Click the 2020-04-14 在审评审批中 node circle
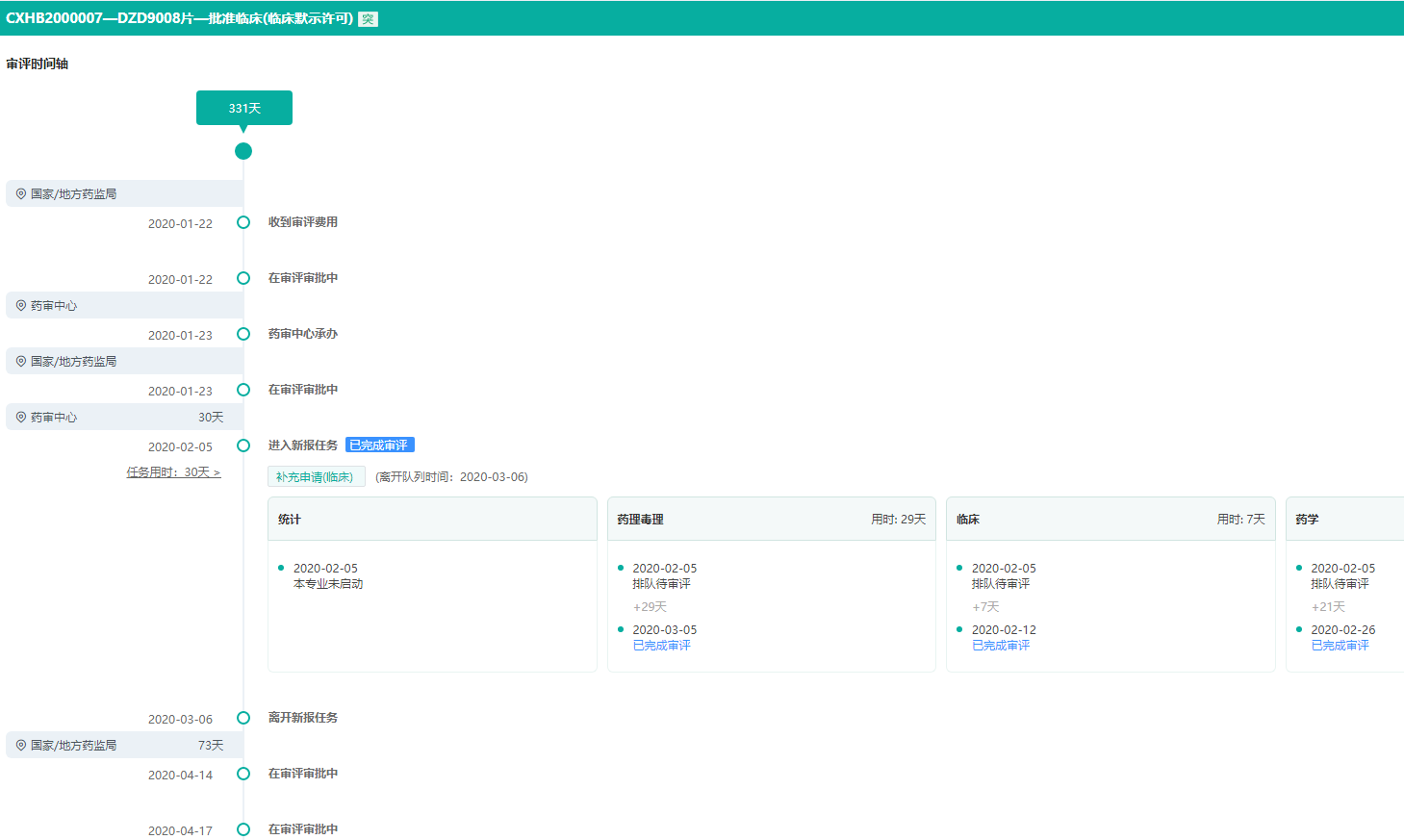 tap(243, 774)
